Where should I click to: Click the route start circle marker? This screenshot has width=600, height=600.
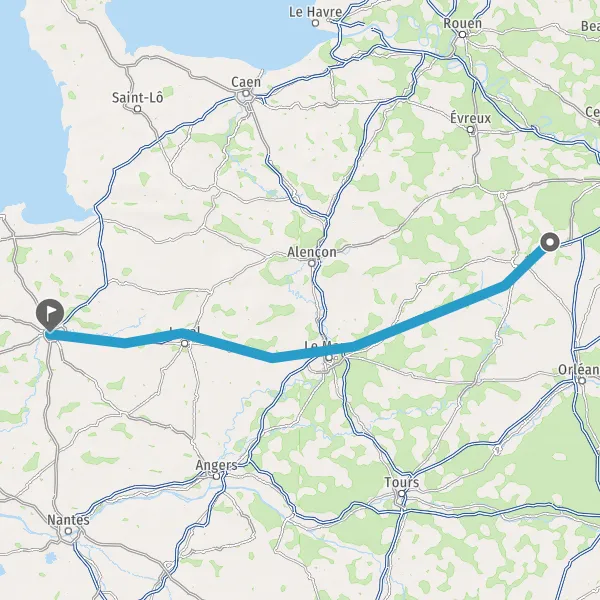coord(550,242)
